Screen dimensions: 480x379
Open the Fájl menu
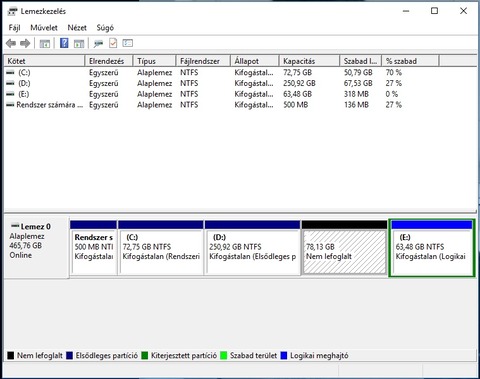tap(14, 28)
